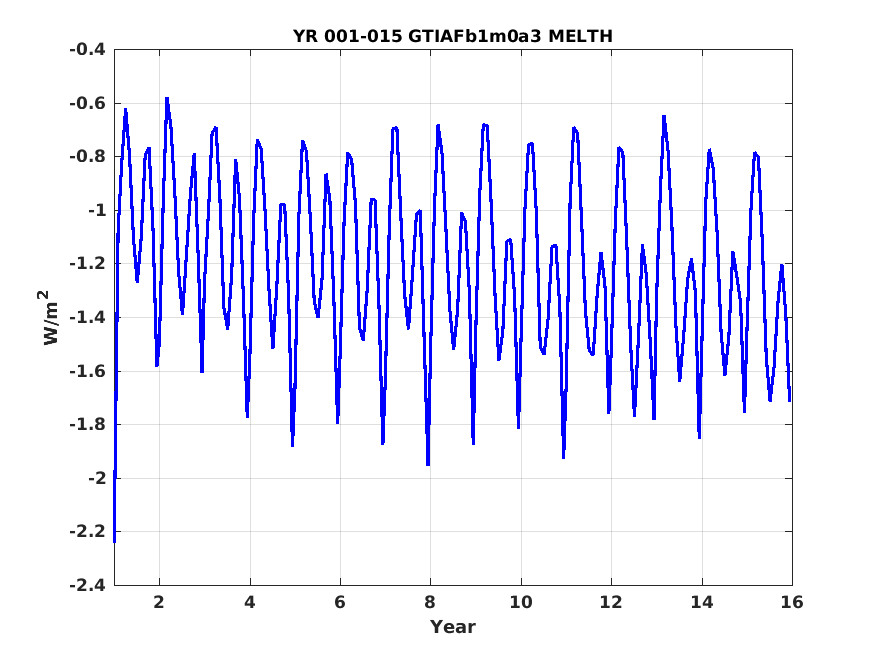Click x-axis tick label 14
This screenshot has height=656, width=875.
point(701,602)
